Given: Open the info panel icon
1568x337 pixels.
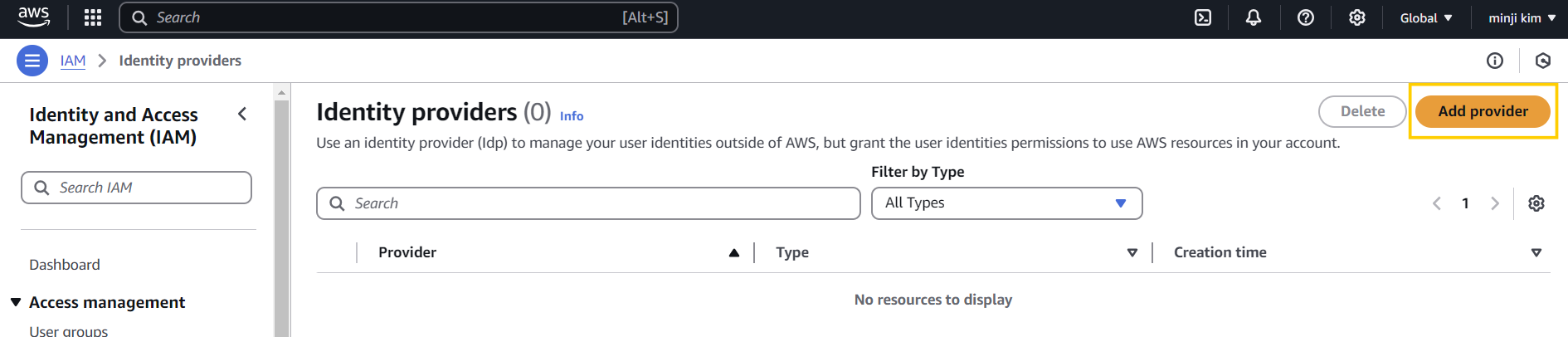Looking at the screenshot, I should click(x=1495, y=61).
